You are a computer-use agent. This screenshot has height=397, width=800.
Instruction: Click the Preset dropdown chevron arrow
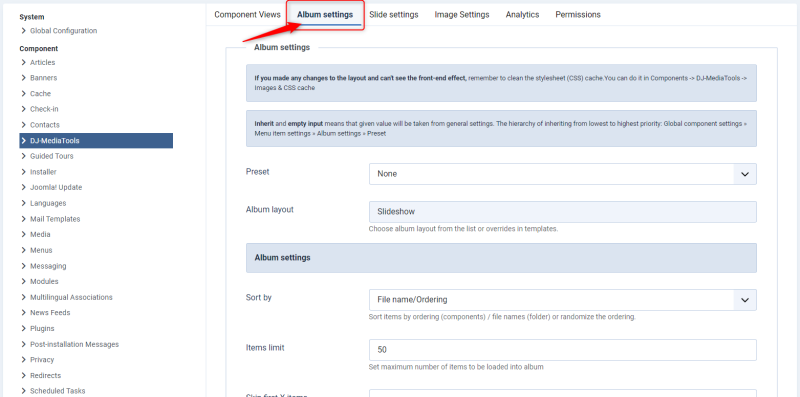pos(745,174)
